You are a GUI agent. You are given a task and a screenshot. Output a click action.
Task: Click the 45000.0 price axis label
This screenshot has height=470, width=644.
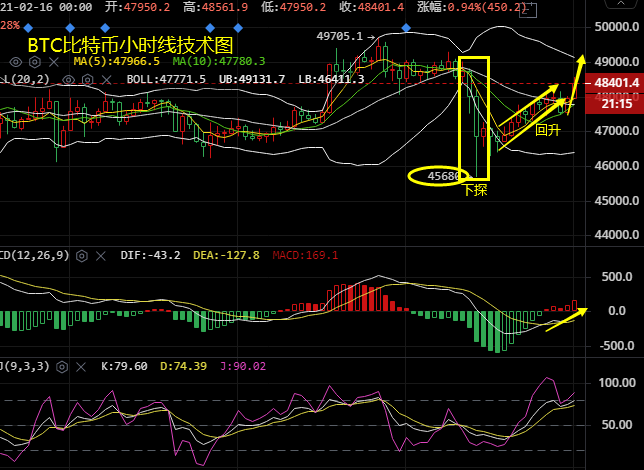(617, 200)
